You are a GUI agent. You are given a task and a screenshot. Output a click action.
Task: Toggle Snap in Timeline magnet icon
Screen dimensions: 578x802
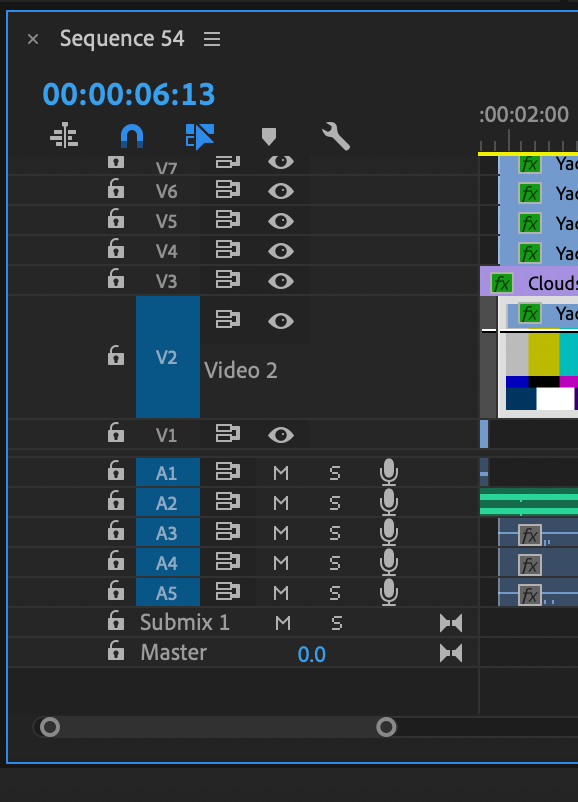131,137
